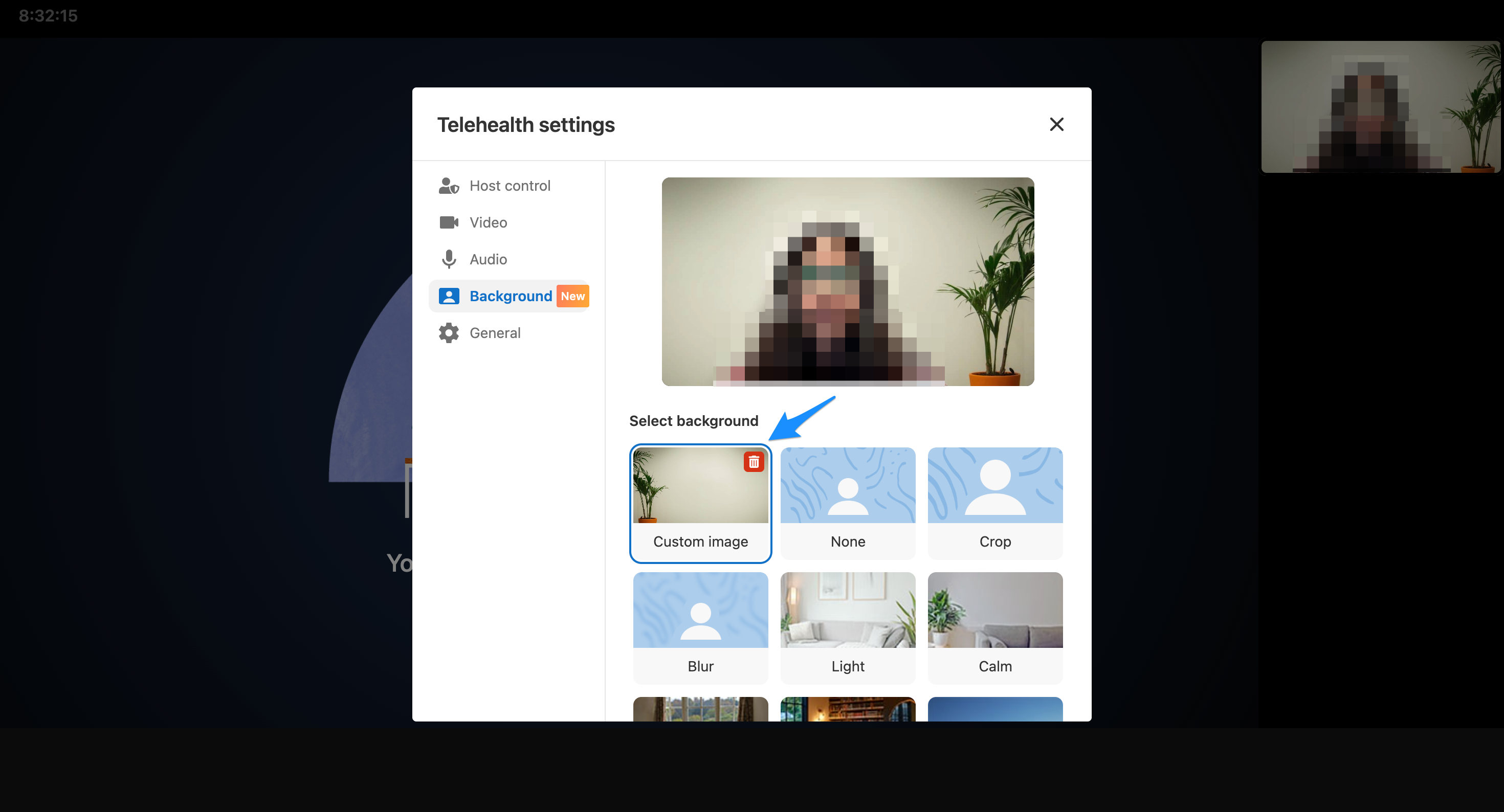This screenshot has width=1504, height=812.
Task: Switch to the Audio settings tab
Action: (509, 259)
